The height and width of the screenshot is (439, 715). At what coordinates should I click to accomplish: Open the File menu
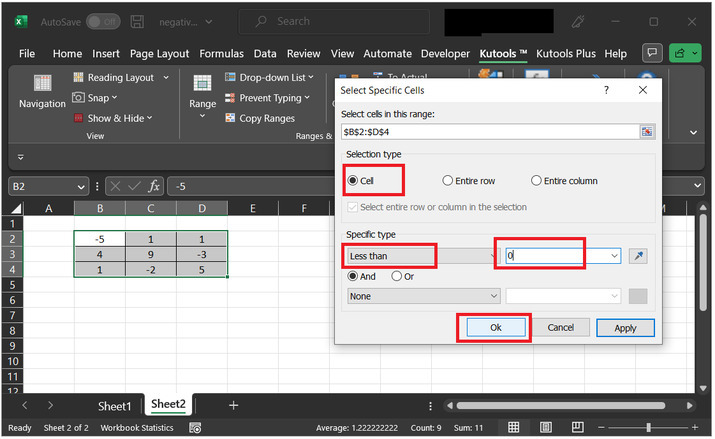(27, 54)
